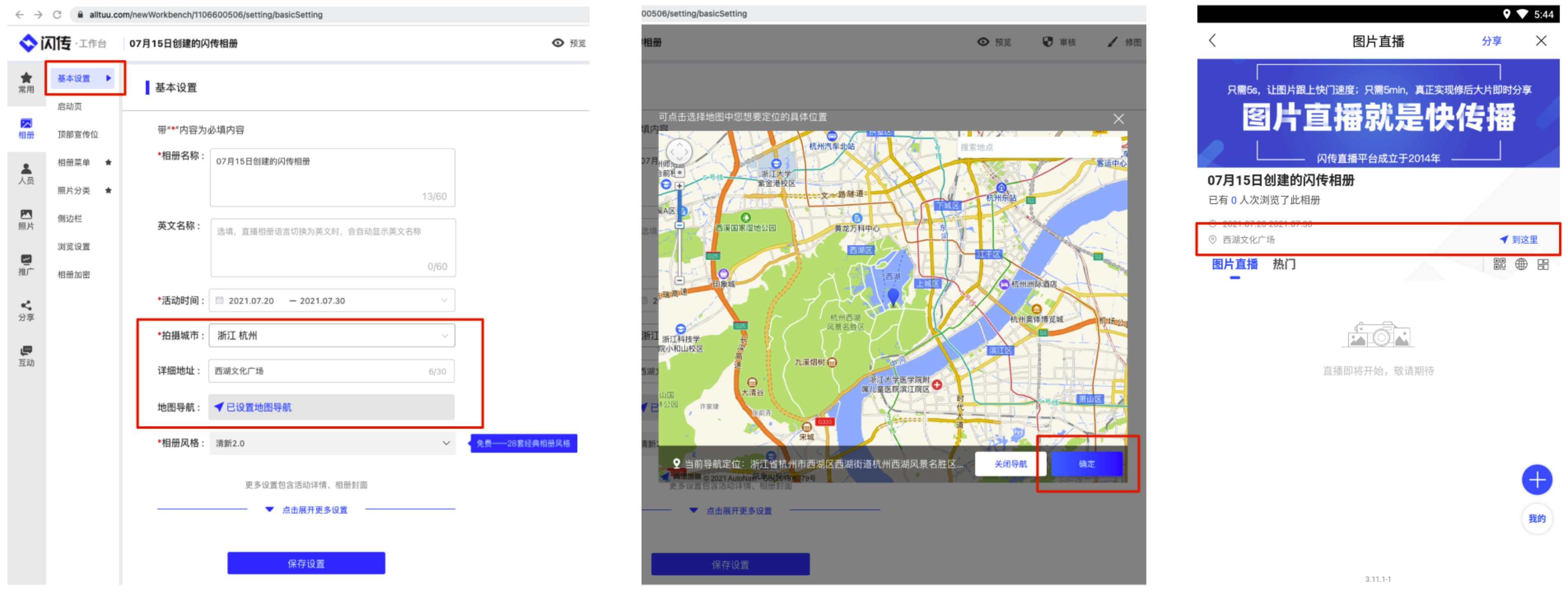
Task: Select 相册加密 menu item
Action: click(x=74, y=274)
